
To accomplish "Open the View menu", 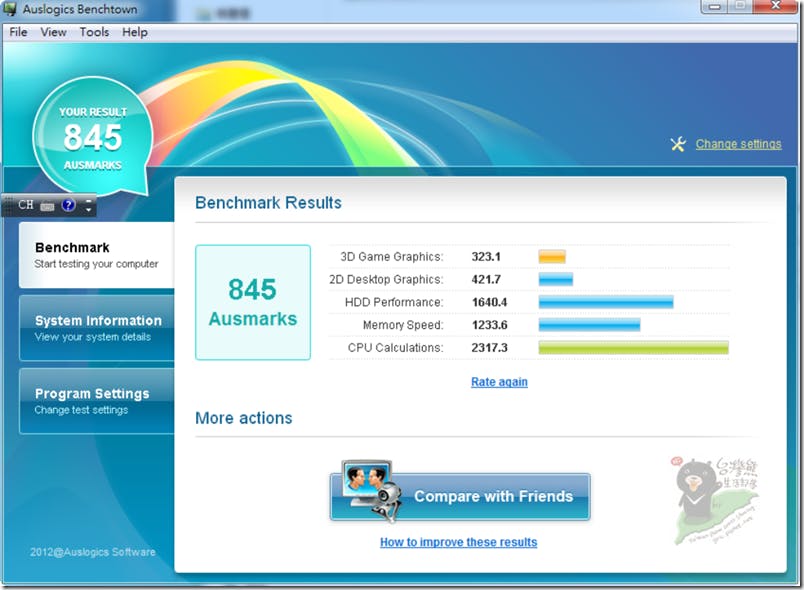I will coord(53,32).
